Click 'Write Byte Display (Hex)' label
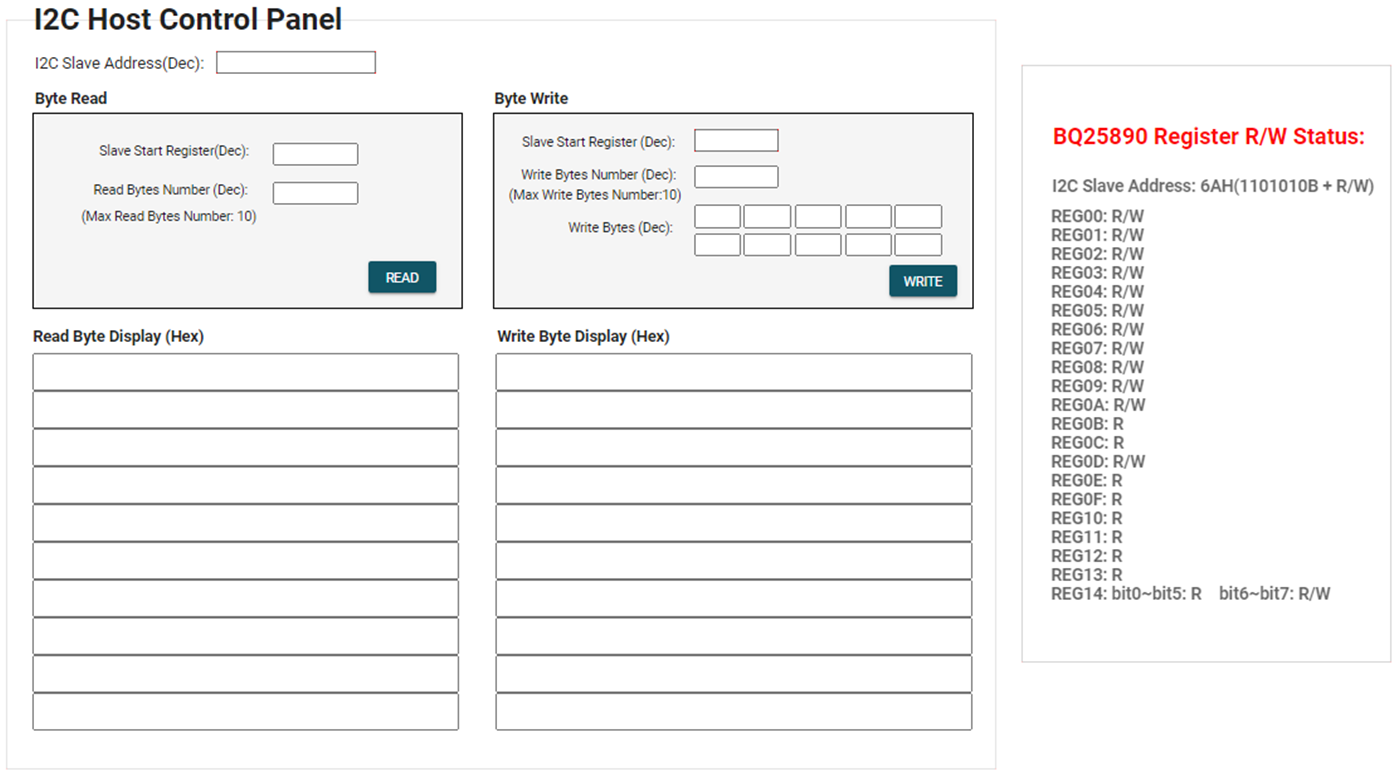The width and height of the screenshot is (1400, 774). coord(583,337)
